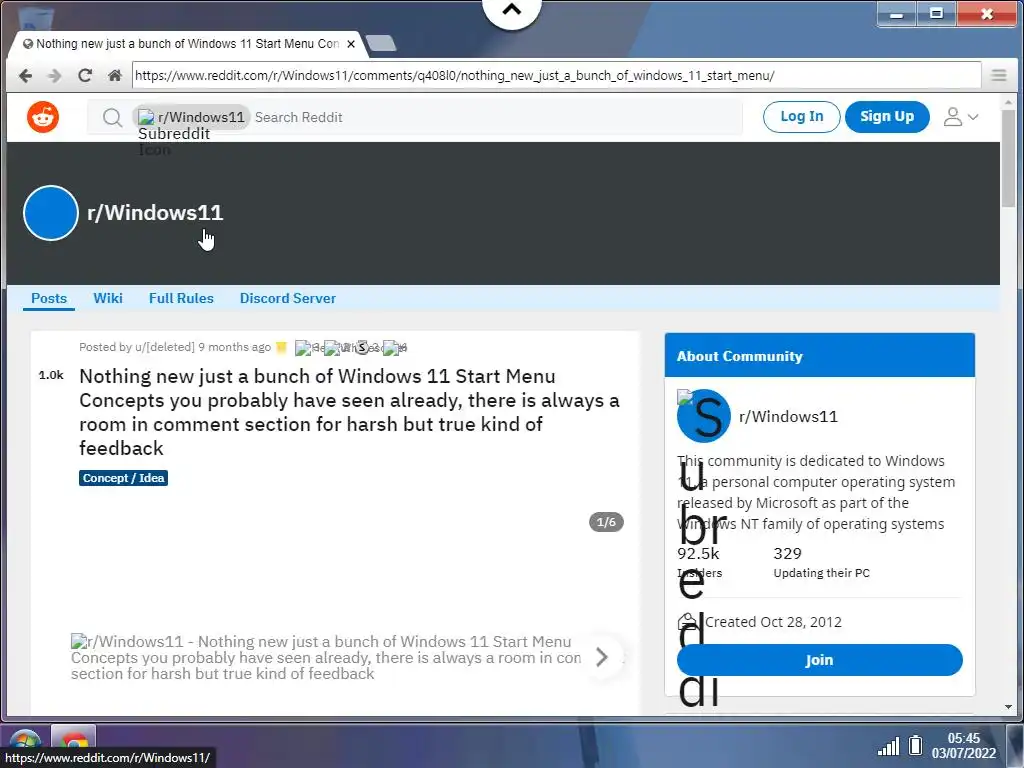Open the user account dropdown
1024x768 pixels.
(961, 117)
